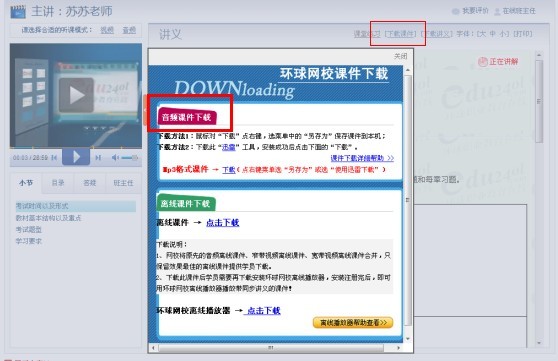Switch to the 目录 tab
Image resolution: width=558 pixels, height=361 pixels.
pos(58,183)
